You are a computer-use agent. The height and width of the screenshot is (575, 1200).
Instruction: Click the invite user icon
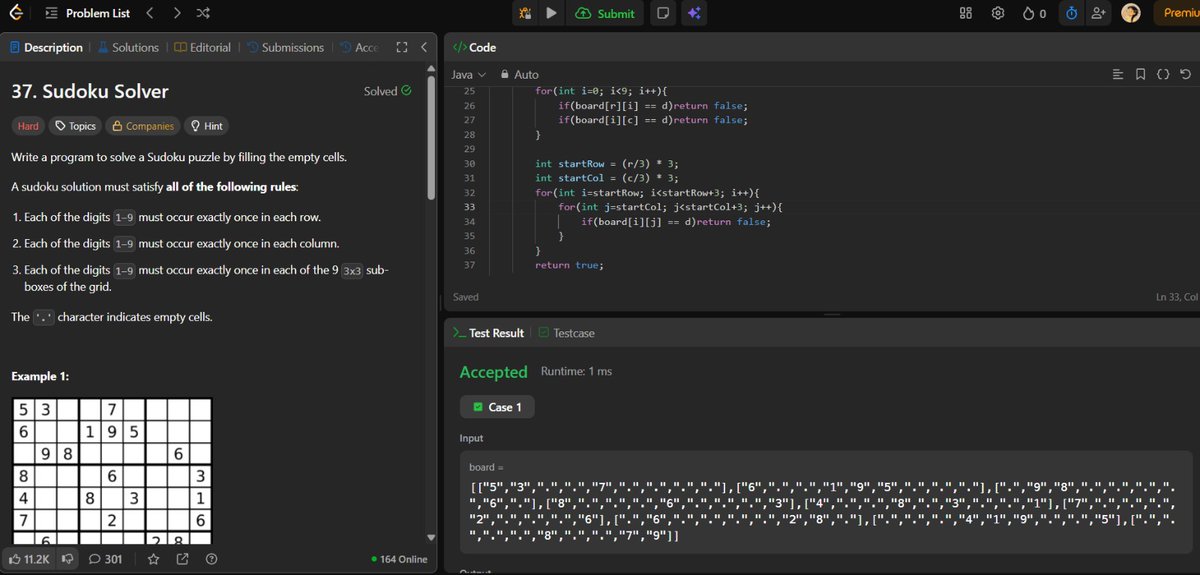coord(1099,13)
